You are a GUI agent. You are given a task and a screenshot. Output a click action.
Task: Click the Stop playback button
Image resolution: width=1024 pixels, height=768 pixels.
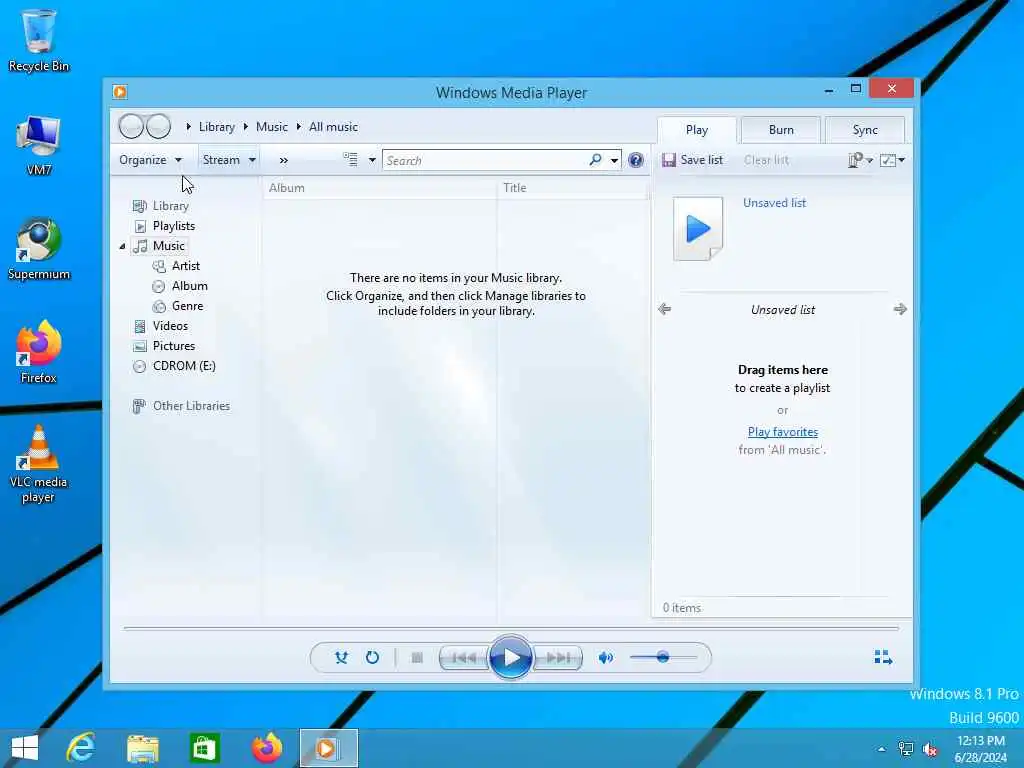[x=417, y=658]
